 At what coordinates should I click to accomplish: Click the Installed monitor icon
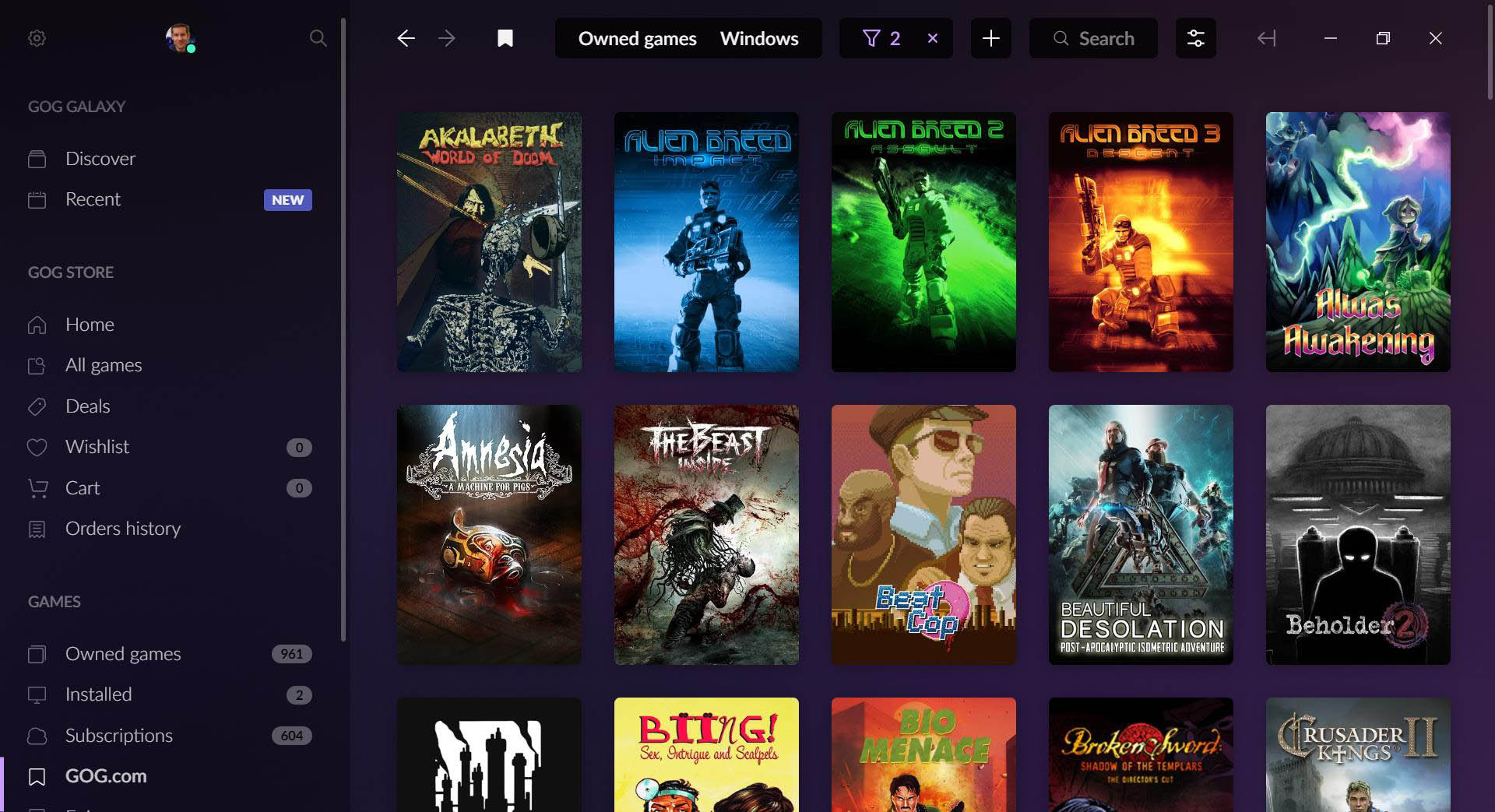point(37,695)
